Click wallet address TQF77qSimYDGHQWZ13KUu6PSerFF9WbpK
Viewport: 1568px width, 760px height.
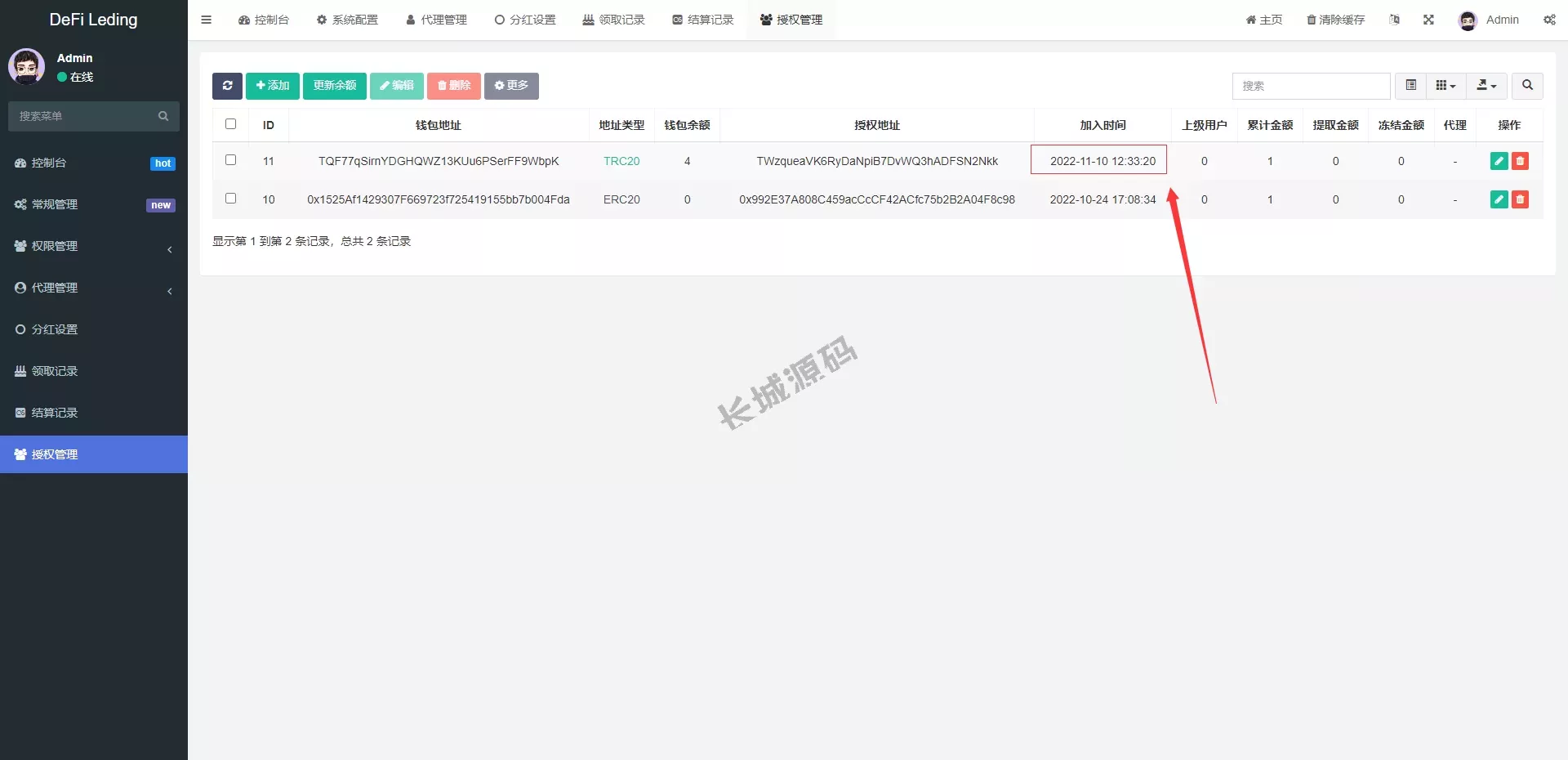click(x=439, y=161)
